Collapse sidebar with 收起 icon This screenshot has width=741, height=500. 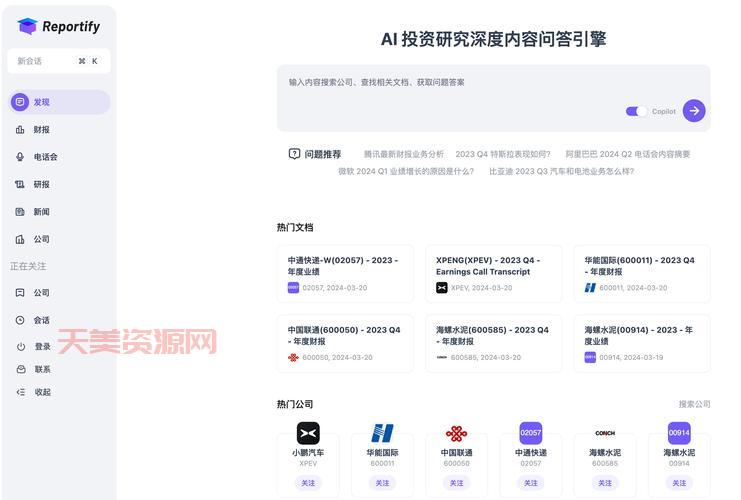21,392
